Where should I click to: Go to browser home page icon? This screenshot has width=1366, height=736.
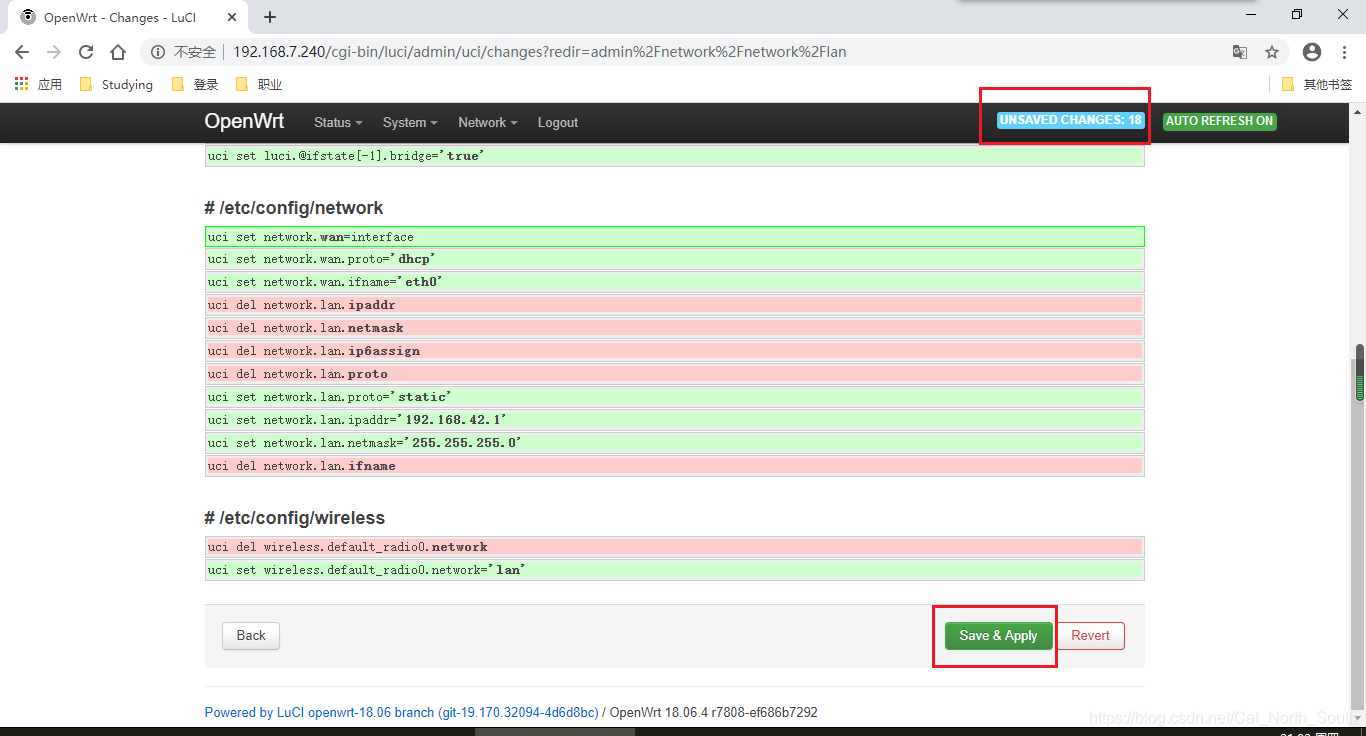pos(118,52)
